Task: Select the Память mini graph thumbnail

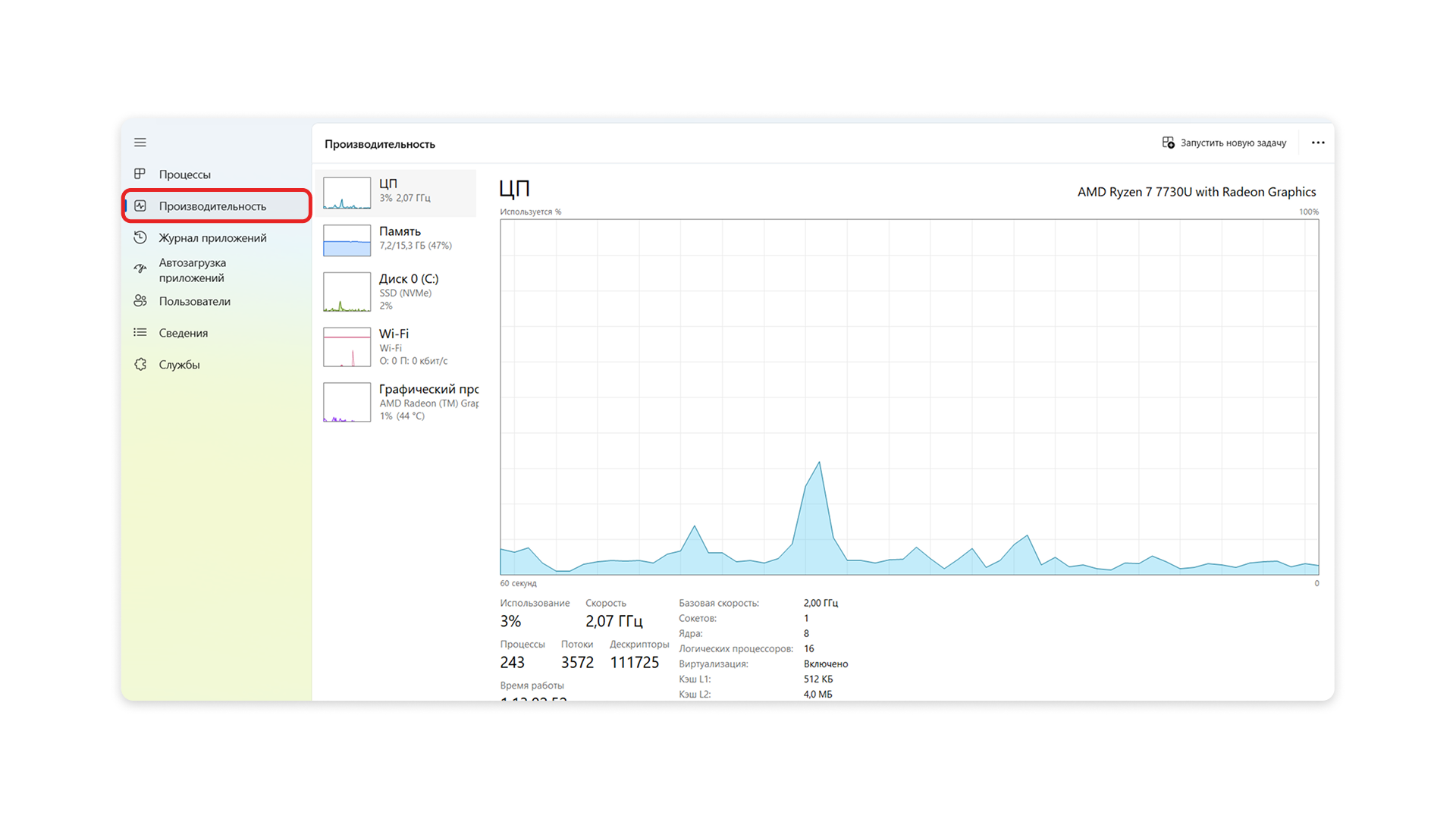Action: tap(347, 240)
